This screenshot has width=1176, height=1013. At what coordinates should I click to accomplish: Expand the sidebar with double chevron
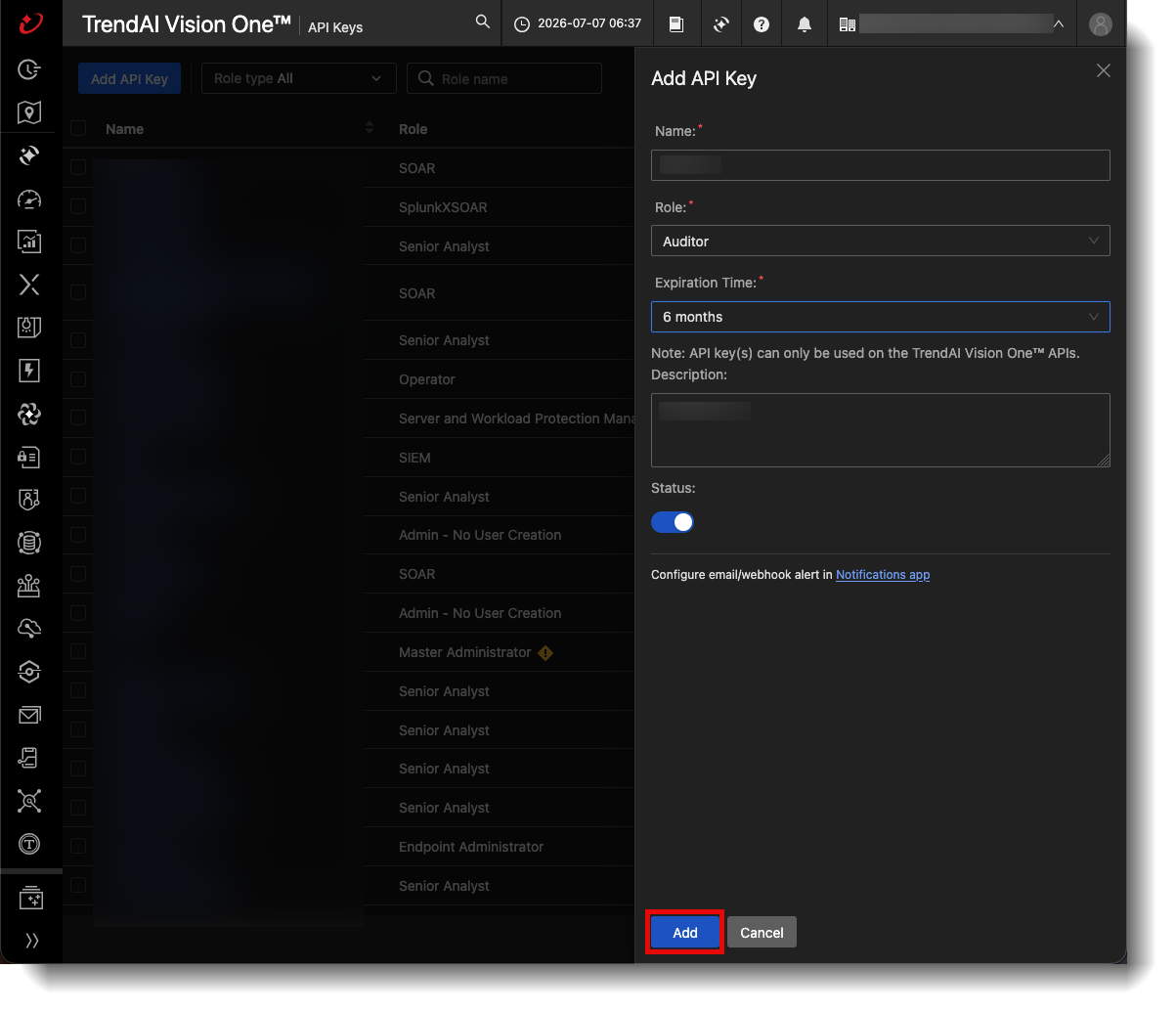[x=31, y=941]
